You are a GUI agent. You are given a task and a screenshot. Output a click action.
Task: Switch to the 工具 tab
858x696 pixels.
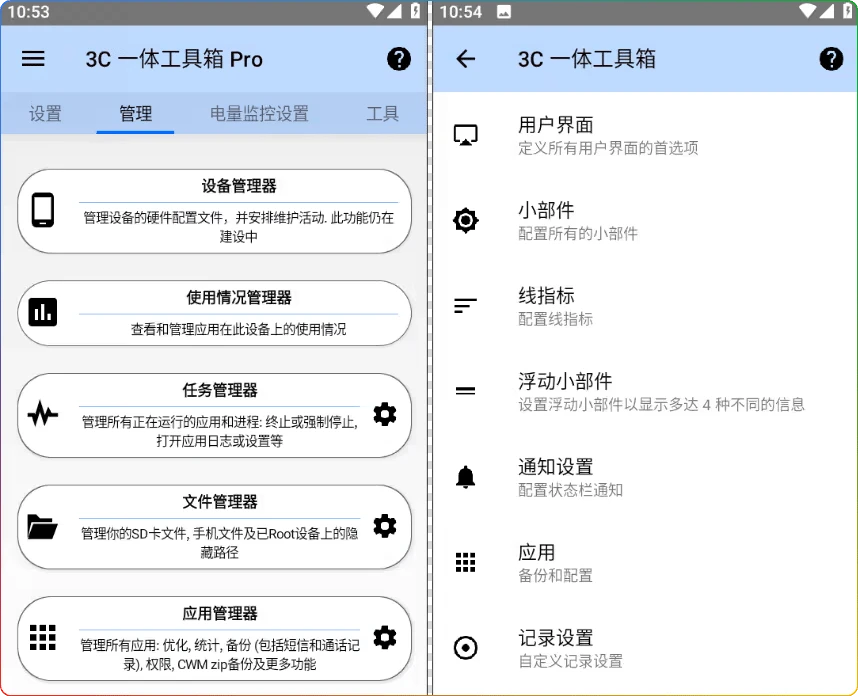(x=382, y=114)
